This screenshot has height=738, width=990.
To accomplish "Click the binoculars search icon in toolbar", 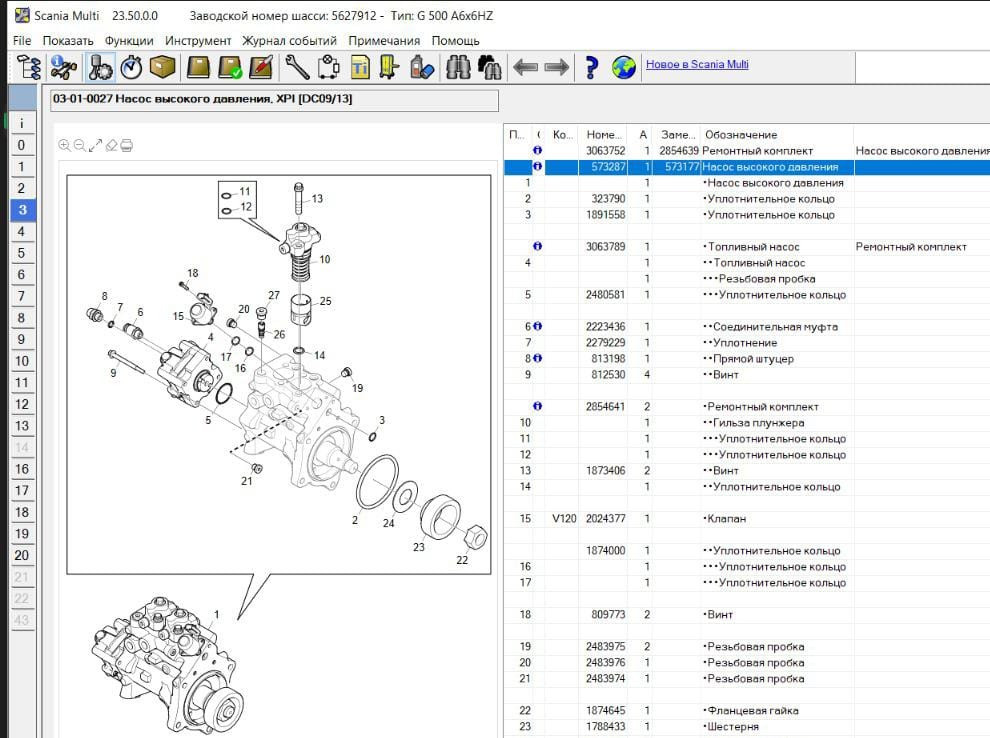I will tap(459, 67).
